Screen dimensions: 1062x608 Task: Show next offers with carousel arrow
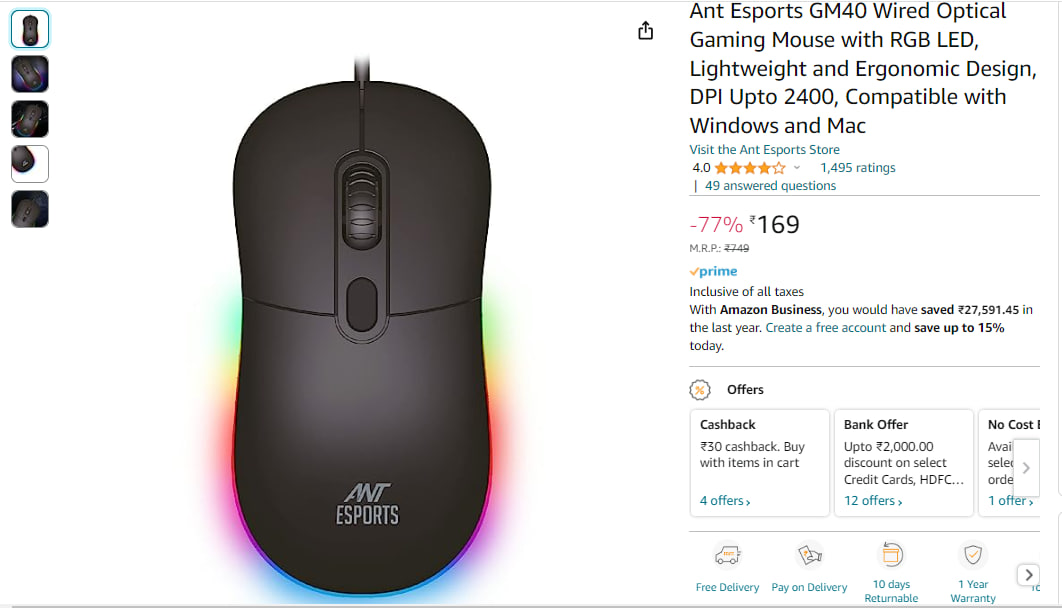pos(1026,468)
